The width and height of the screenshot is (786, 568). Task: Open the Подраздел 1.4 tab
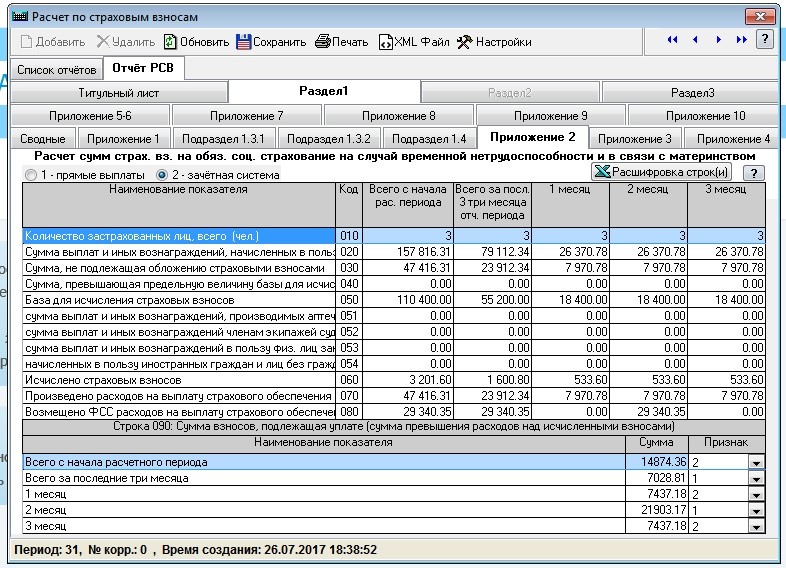tap(429, 139)
